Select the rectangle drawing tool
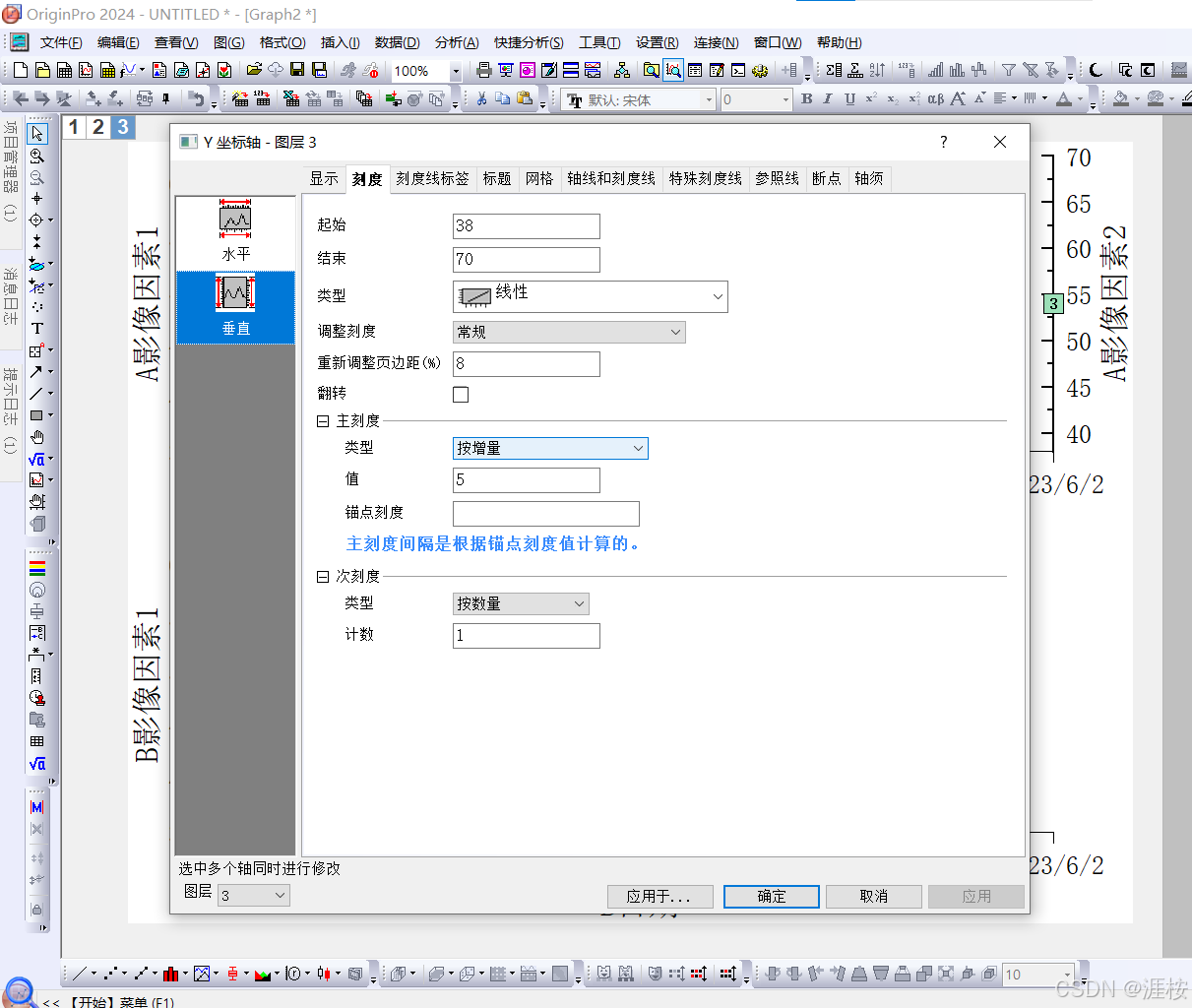 36,415
